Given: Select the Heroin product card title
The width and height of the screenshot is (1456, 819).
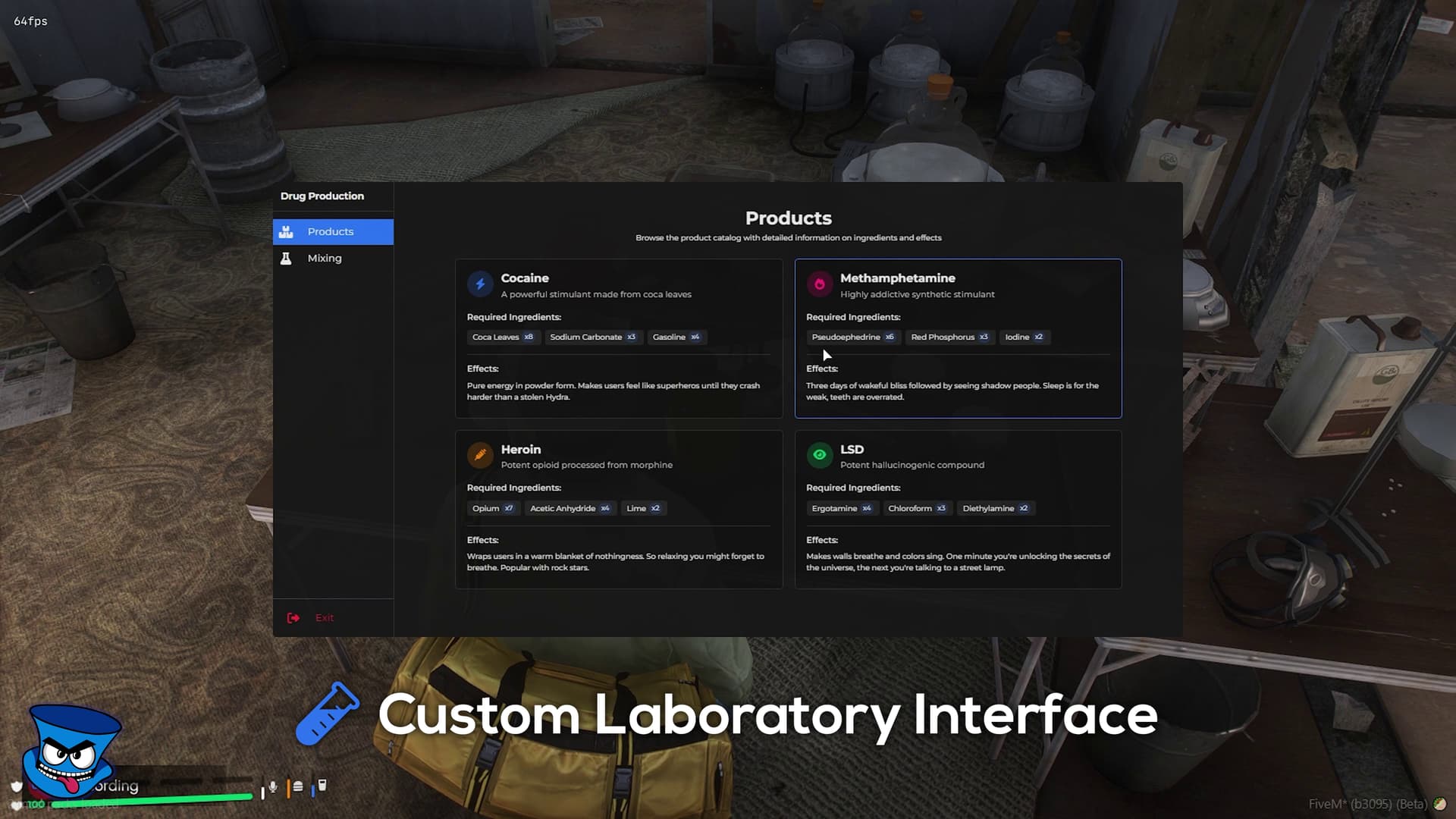Looking at the screenshot, I should click(521, 449).
